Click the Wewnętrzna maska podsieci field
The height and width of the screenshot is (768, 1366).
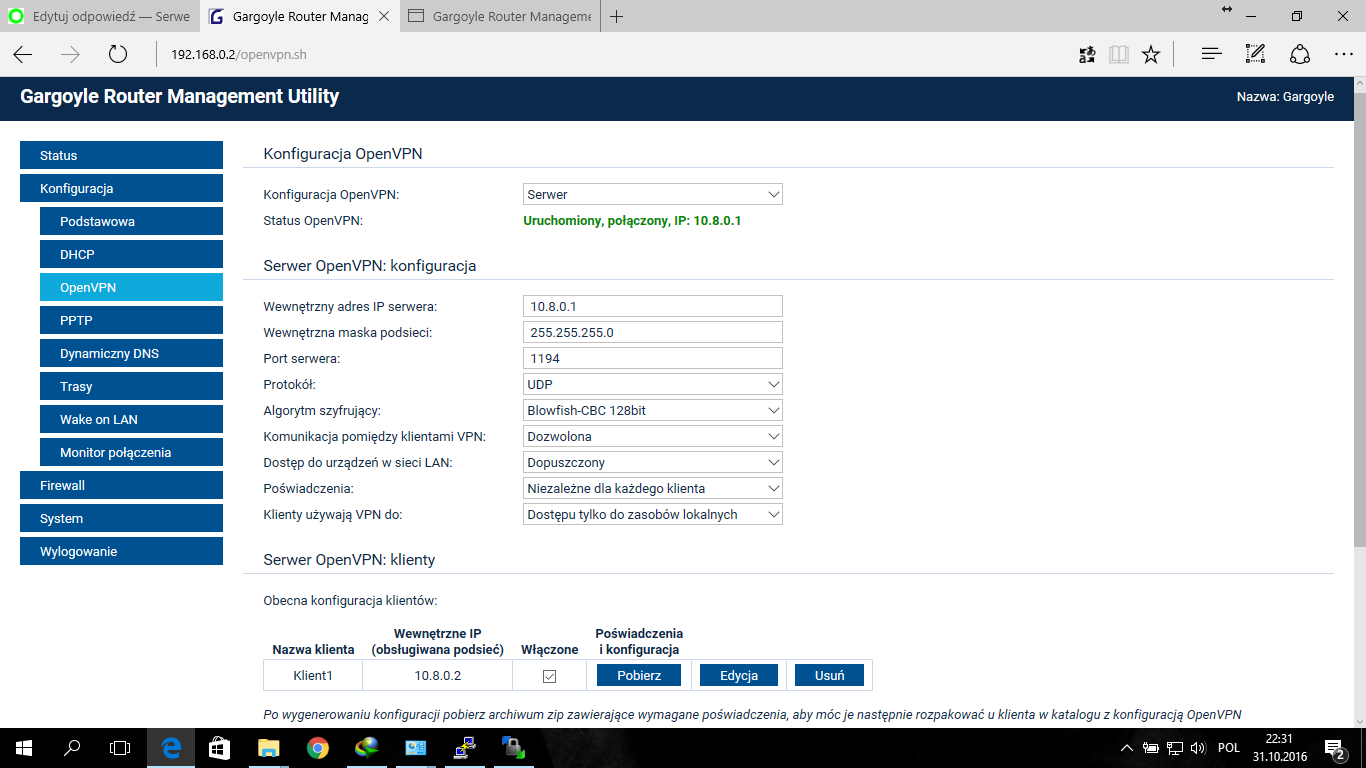tap(653, 332)
